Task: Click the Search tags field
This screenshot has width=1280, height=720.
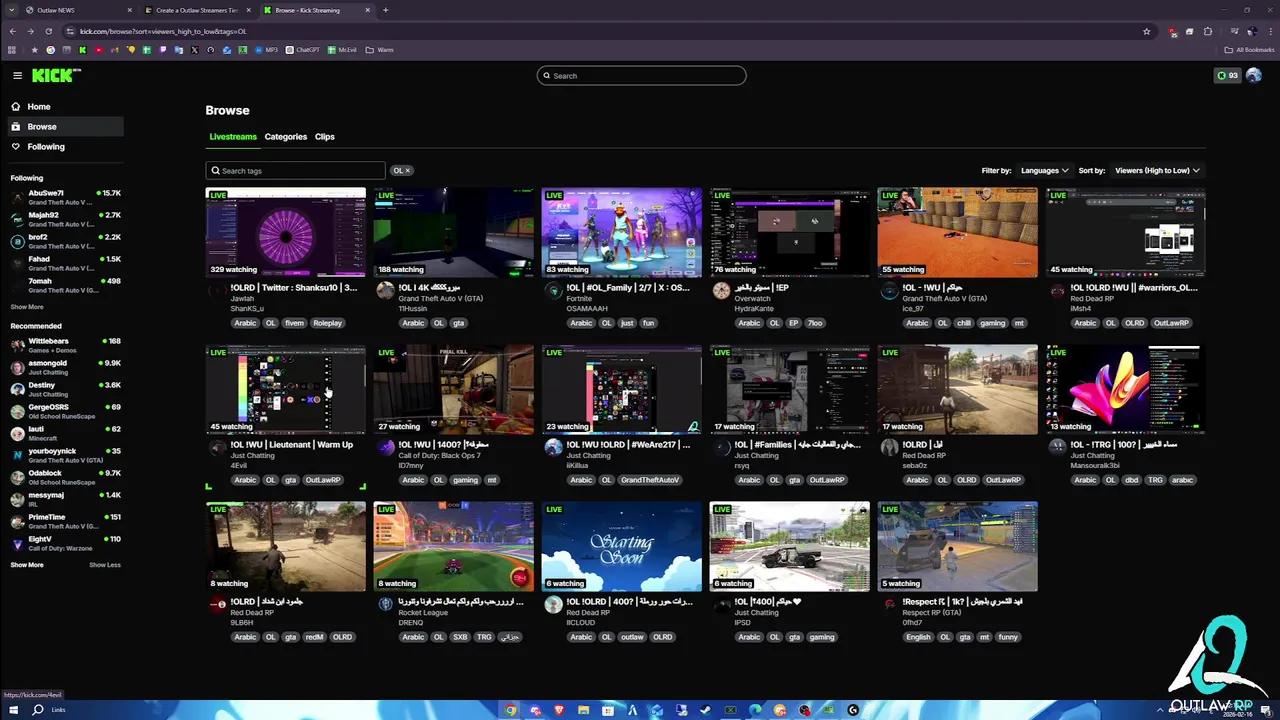Action: [295, 170]
